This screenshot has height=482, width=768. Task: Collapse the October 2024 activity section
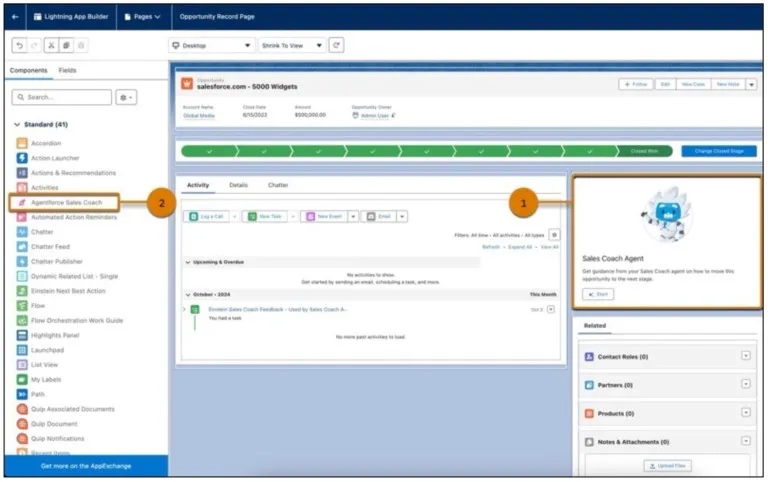[188, 295]
